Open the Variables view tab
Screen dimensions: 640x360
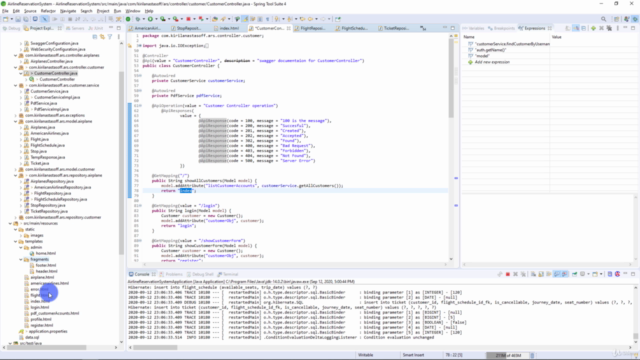coord(473,28)
